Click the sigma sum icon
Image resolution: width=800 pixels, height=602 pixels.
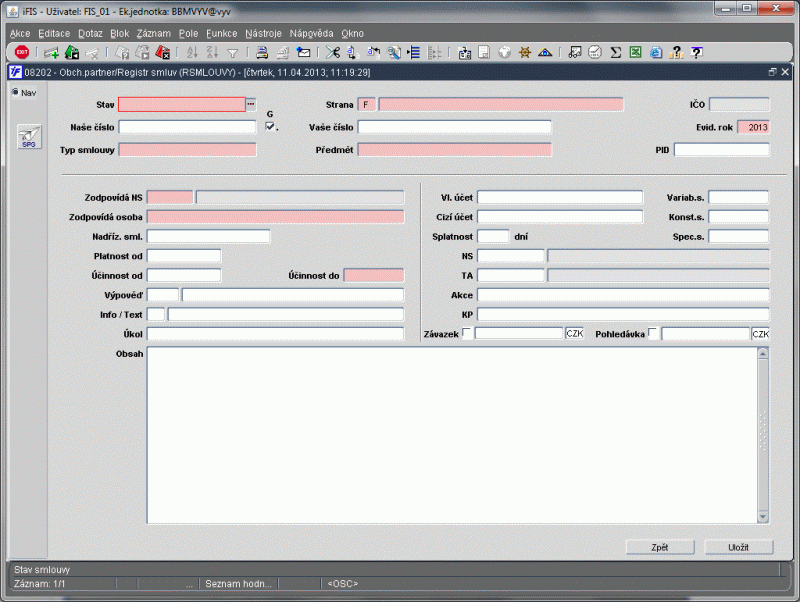point(616,52)
